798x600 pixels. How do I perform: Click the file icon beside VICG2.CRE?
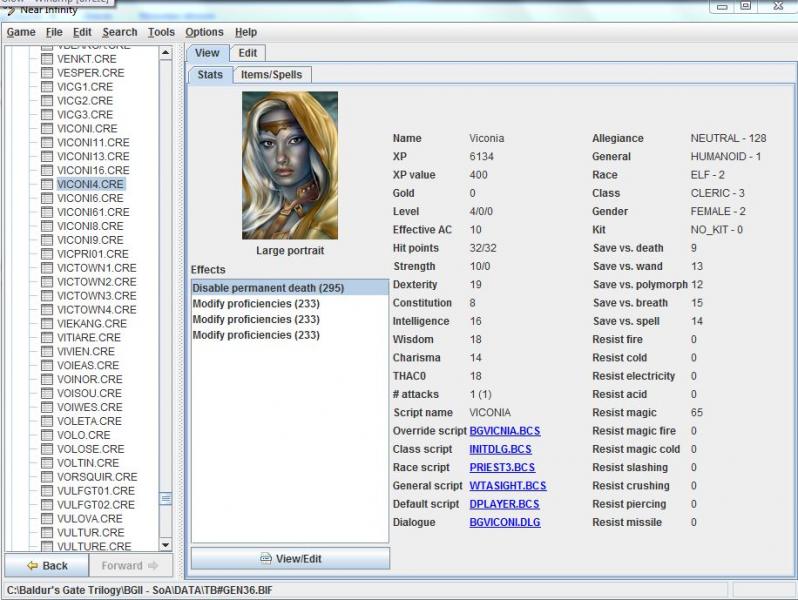coord(47,101)
